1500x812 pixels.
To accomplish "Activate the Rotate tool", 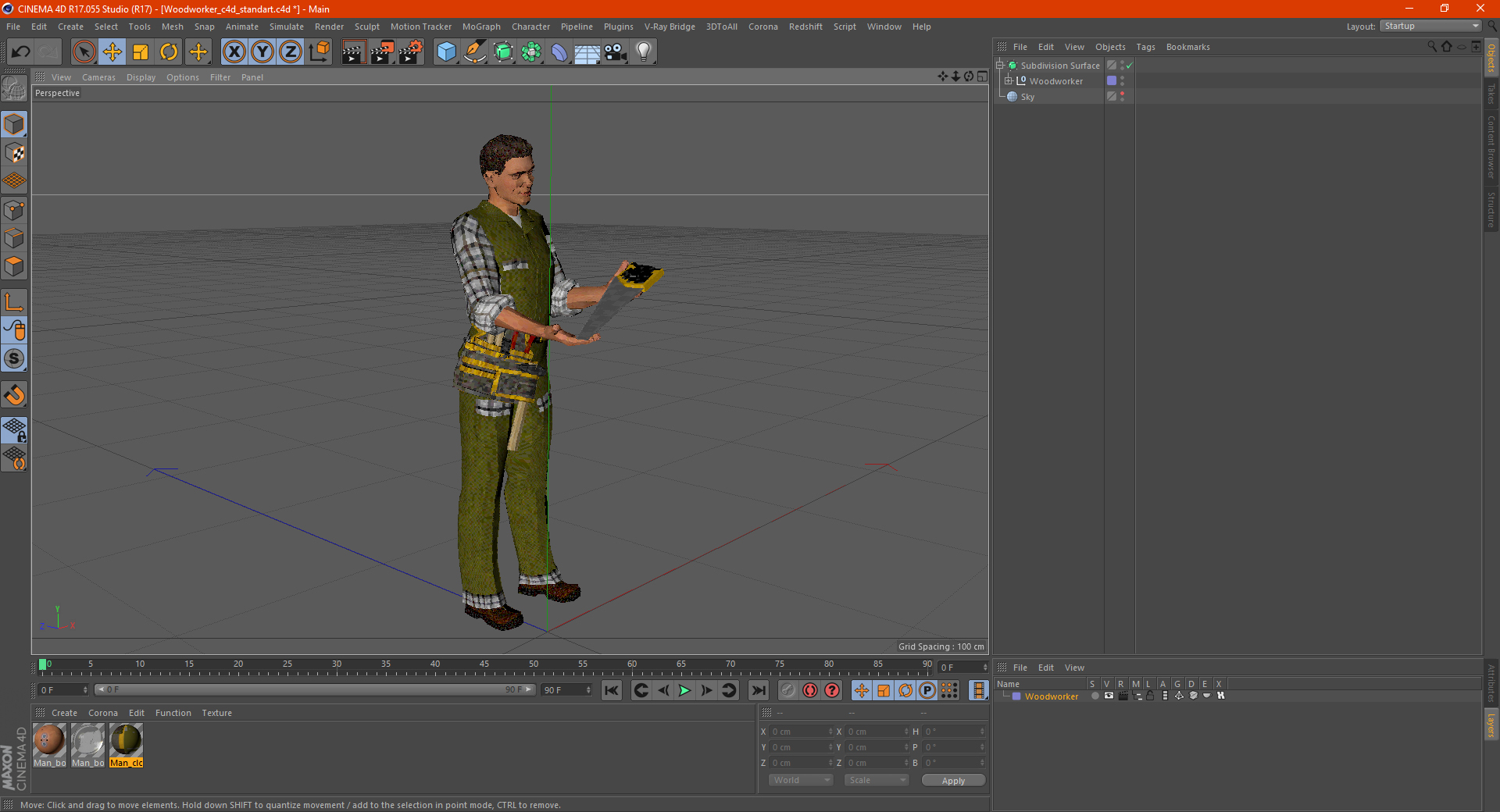I will click(169, 52).
